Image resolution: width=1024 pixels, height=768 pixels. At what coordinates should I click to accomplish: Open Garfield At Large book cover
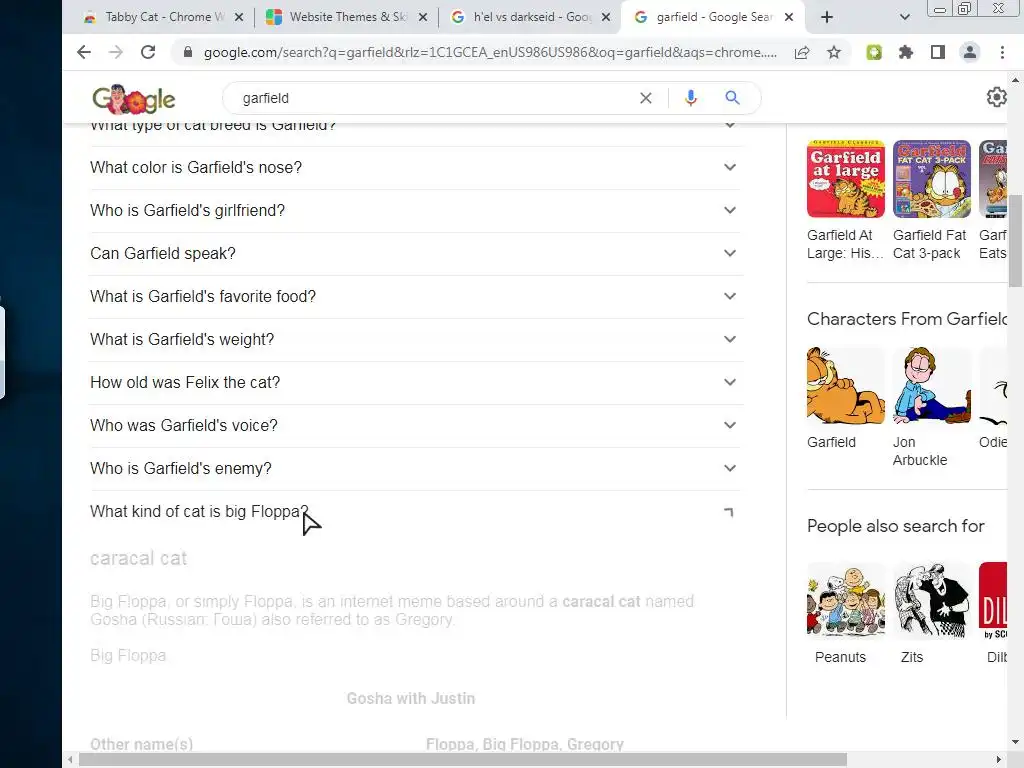point(846,179)
